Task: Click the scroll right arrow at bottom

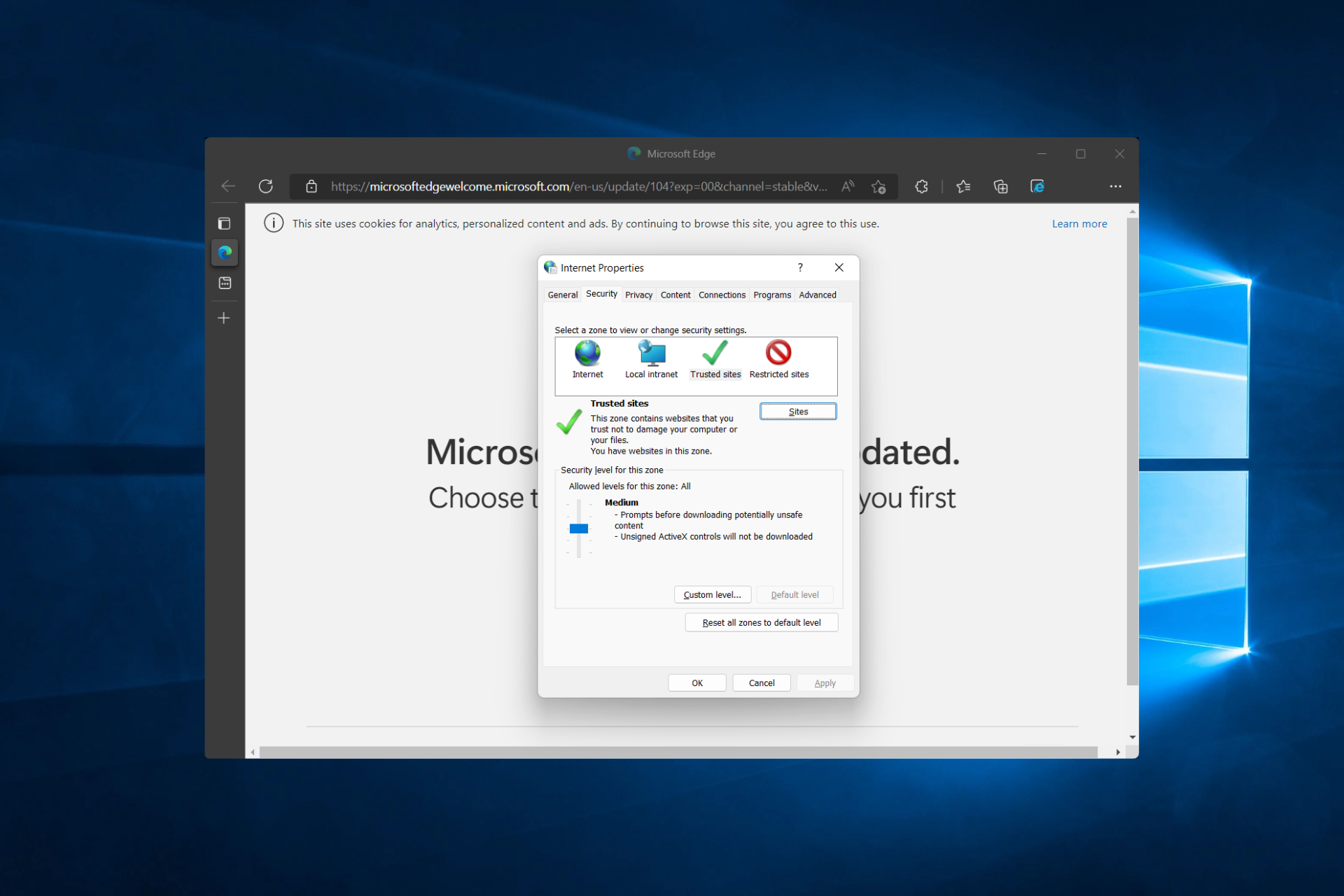Action: pos(1118,752)
